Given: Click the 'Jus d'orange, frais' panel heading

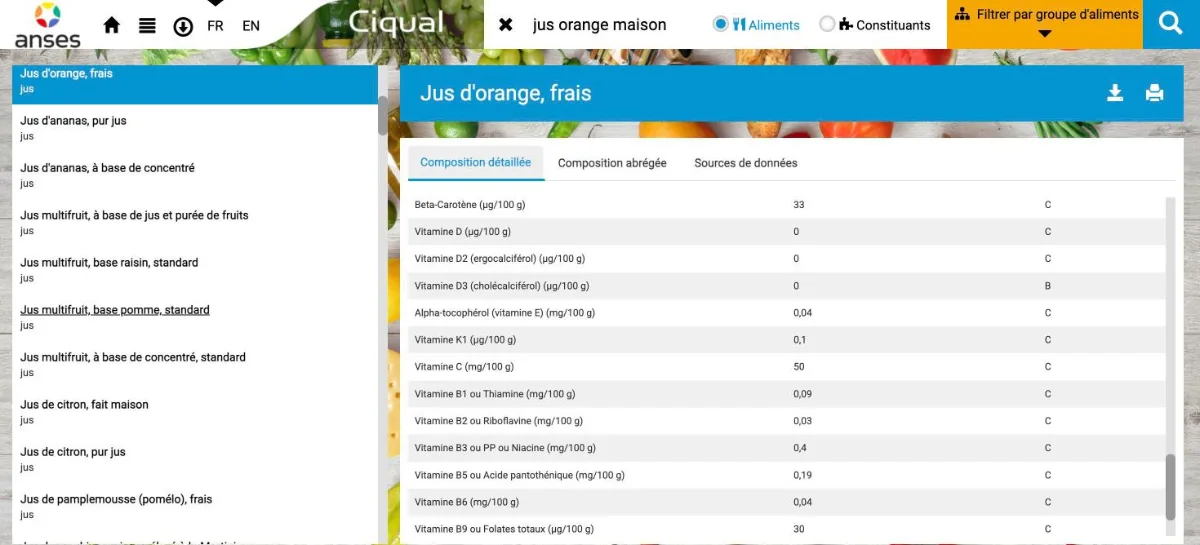Looking at the screenshot, I should pos(506,93).
